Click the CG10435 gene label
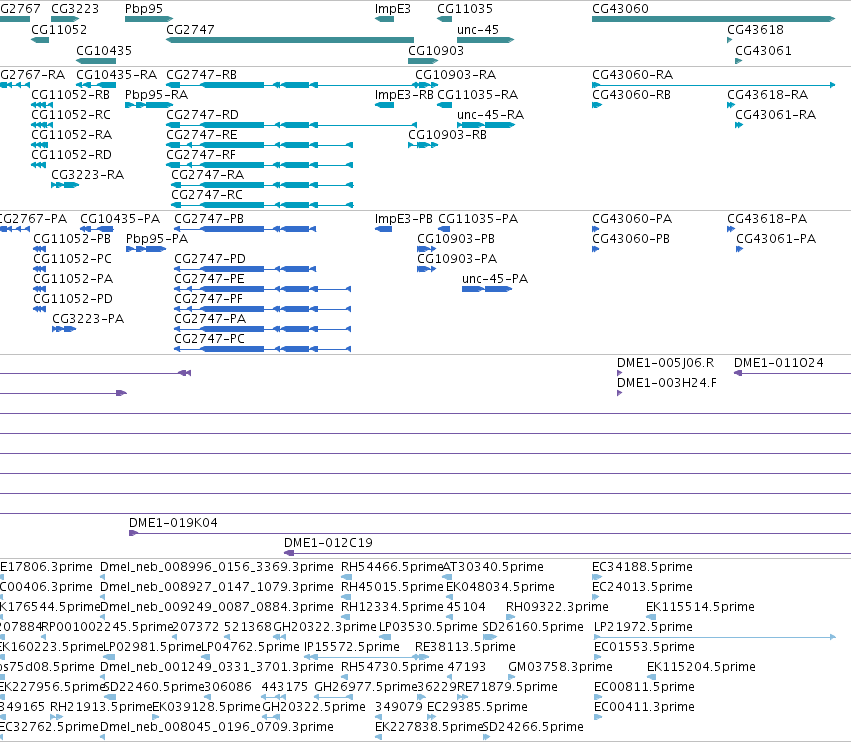 [x=104, y=50]
